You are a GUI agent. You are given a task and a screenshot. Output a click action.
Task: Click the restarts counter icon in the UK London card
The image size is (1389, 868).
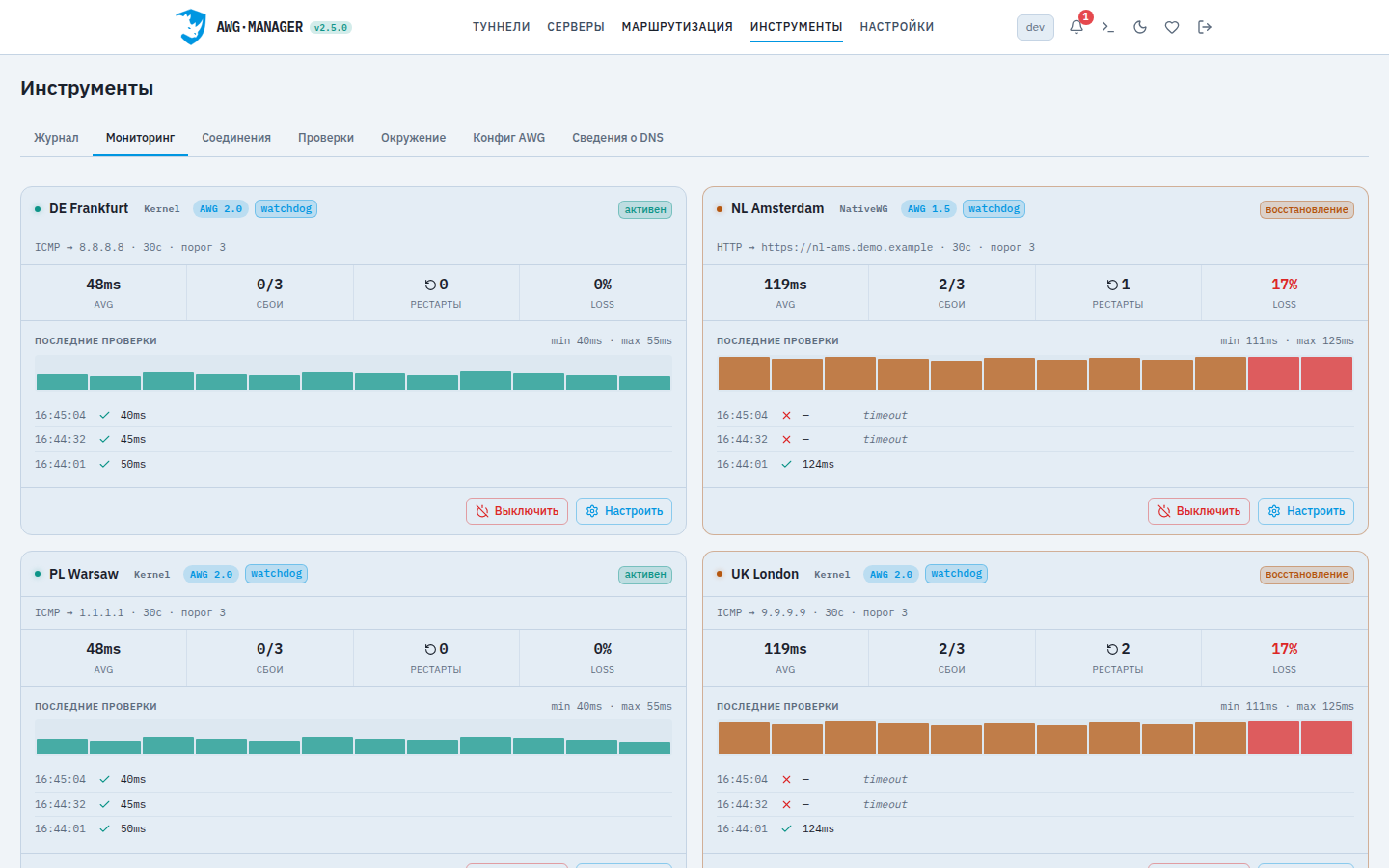1112,649
